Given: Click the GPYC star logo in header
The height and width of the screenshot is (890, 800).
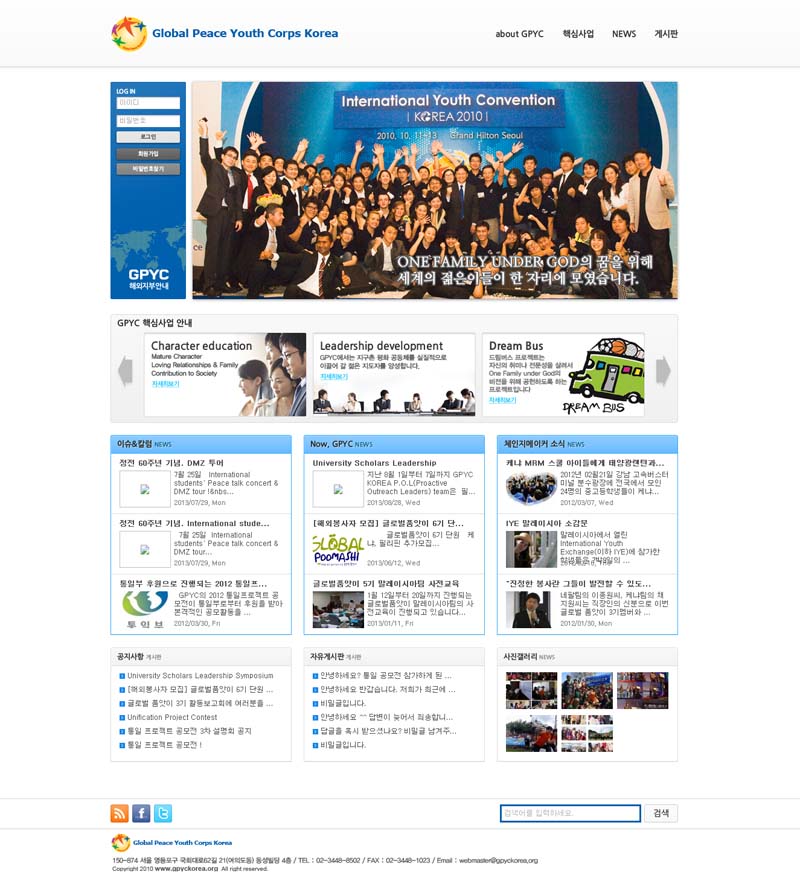Looking at the screenshot, I should coord(128,34).
